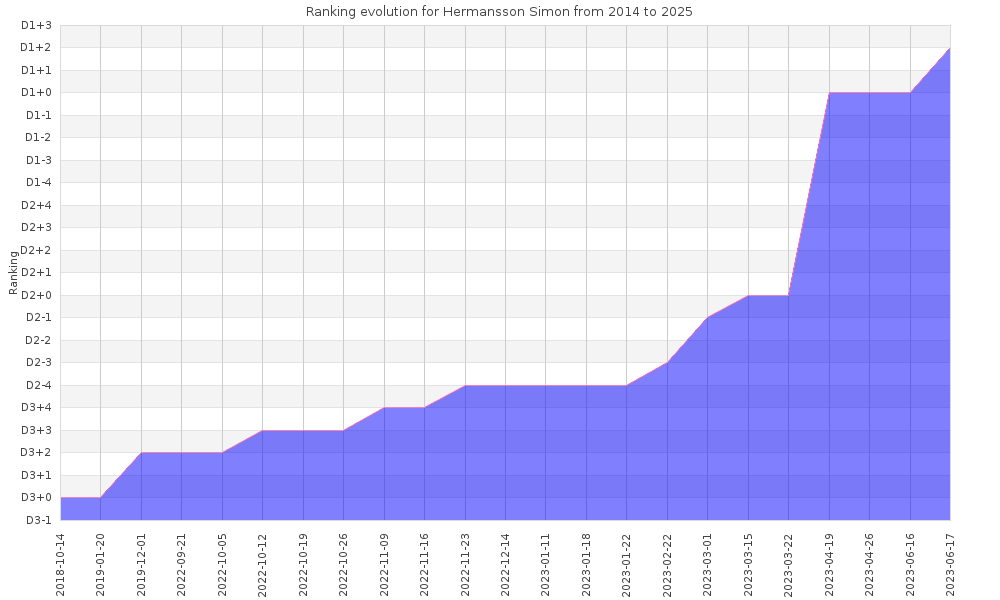The width and height of the screenshot is (1000, 600).
Task: Click the line point at D2-1 on 2023-03-01
Action: click(x=708, y=318)
